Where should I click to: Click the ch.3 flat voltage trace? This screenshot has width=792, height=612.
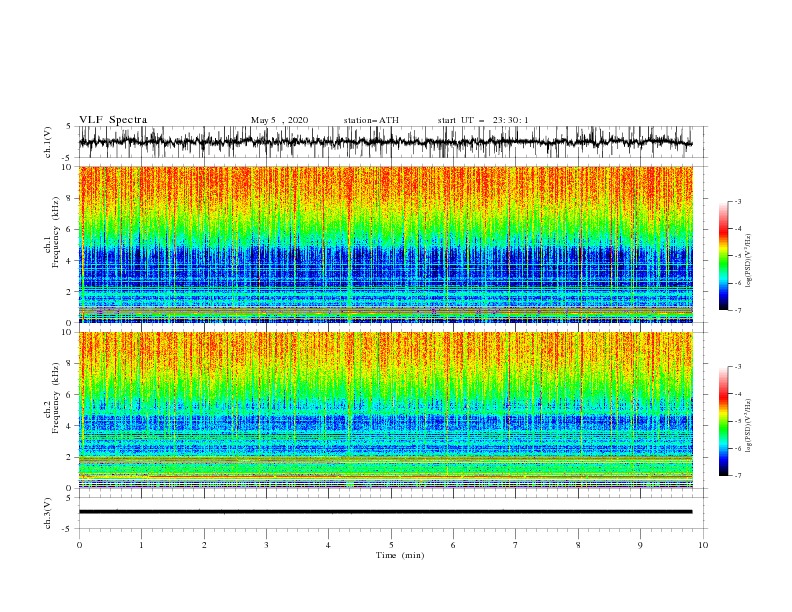385,512
